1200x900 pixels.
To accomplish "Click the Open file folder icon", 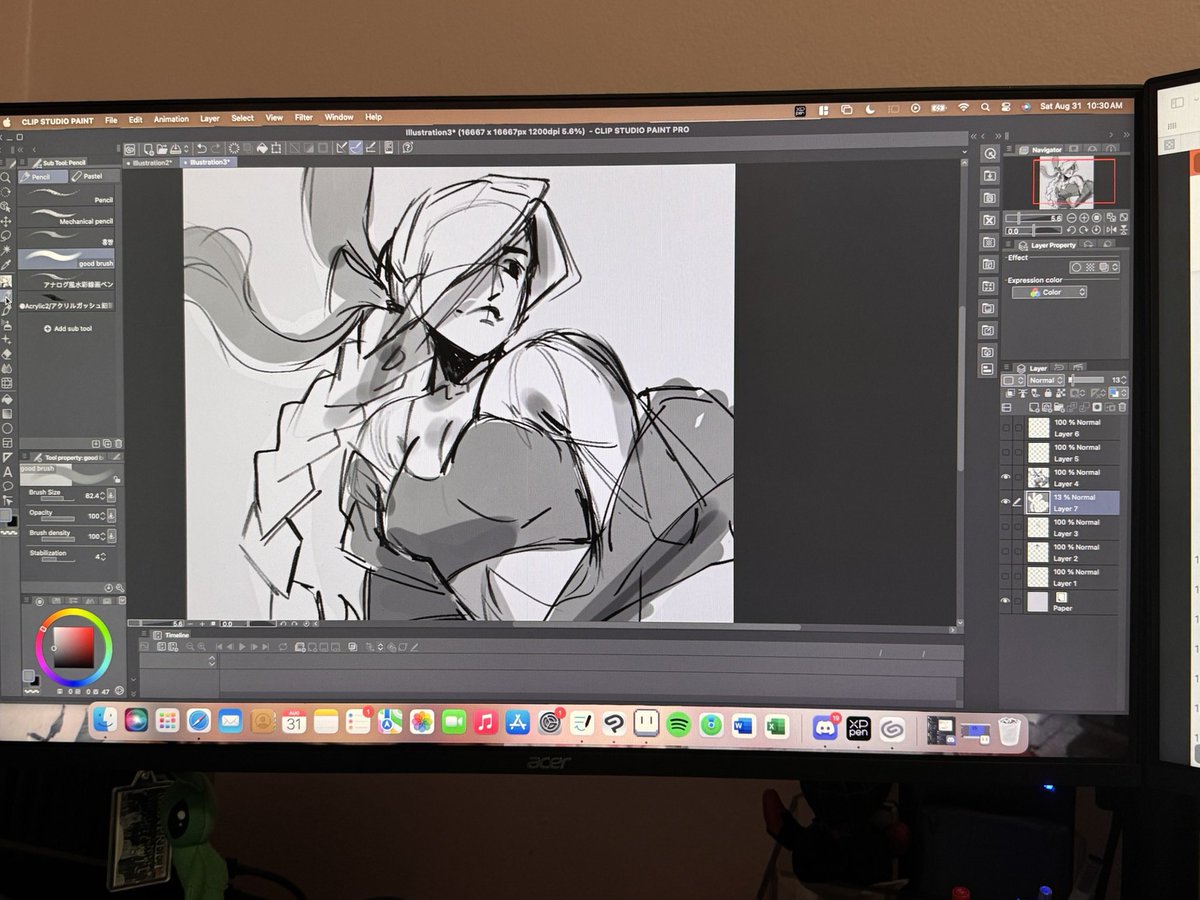I will (162, 148).
